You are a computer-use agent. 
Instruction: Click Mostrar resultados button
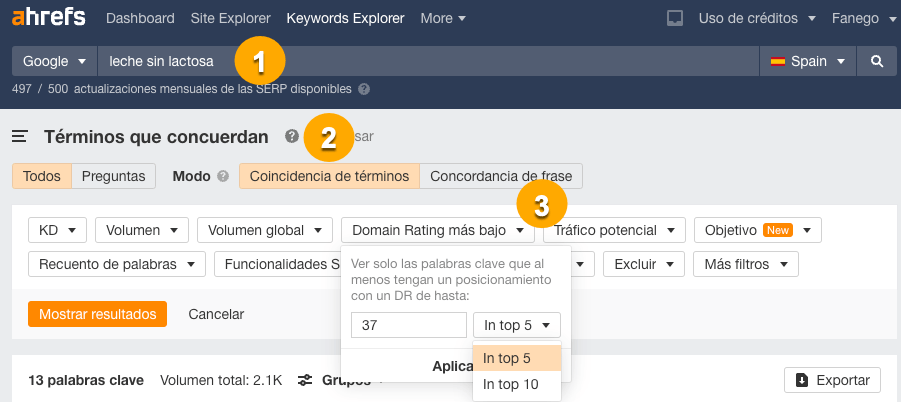(97, 314)
